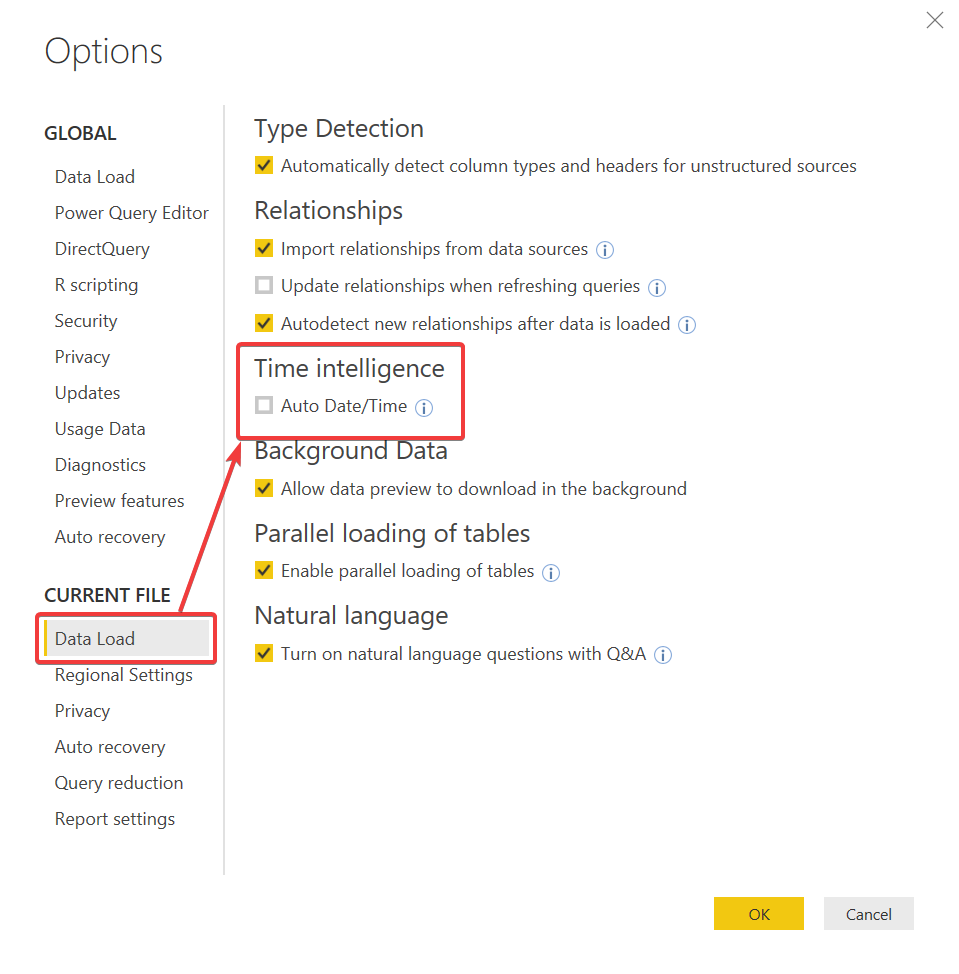Open the Auto Date/Time info icon
959x974 pixels.
(424, 407)
